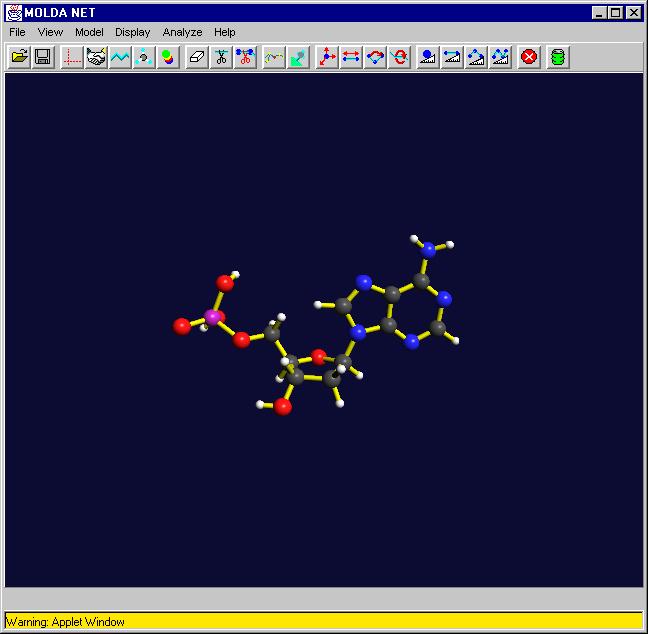The height and width of the screenshot is (634, 648).
Task: Click the two-atom distance measure icon
Action: pyautogui.click(x=452, y=57)
